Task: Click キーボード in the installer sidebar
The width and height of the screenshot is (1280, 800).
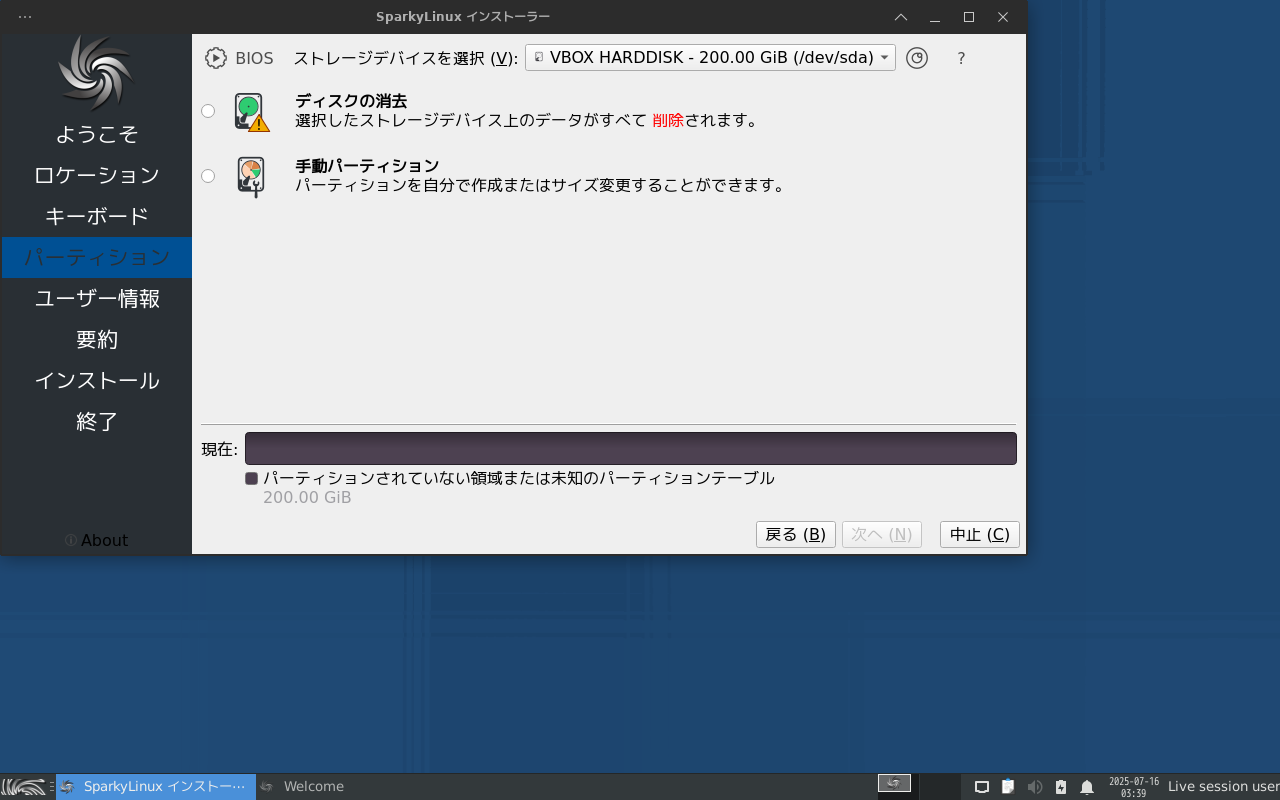Action: pyautogui.click(x=96, y=216)
